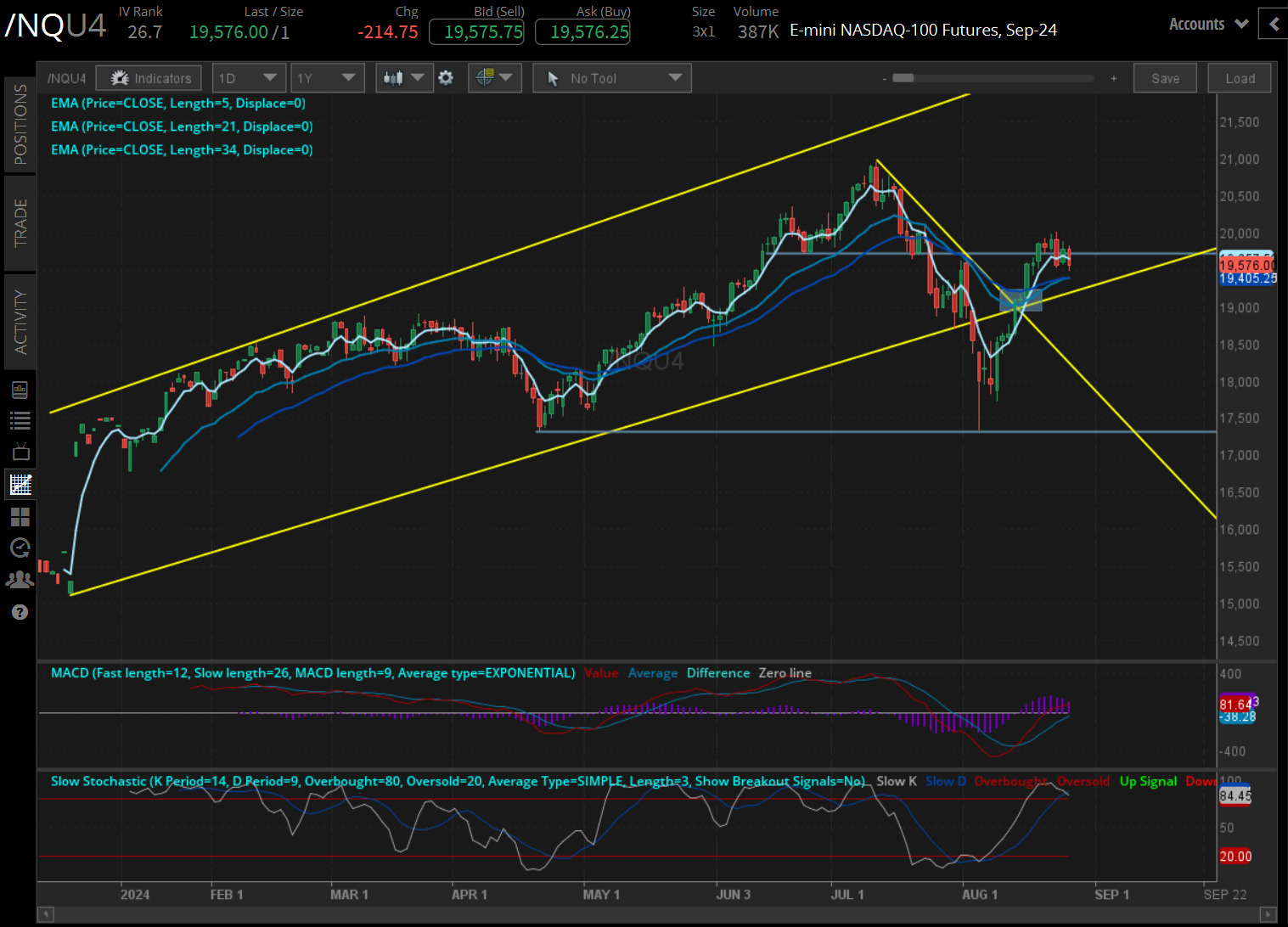Click the 387K volume value

click(x=758, y=32)
